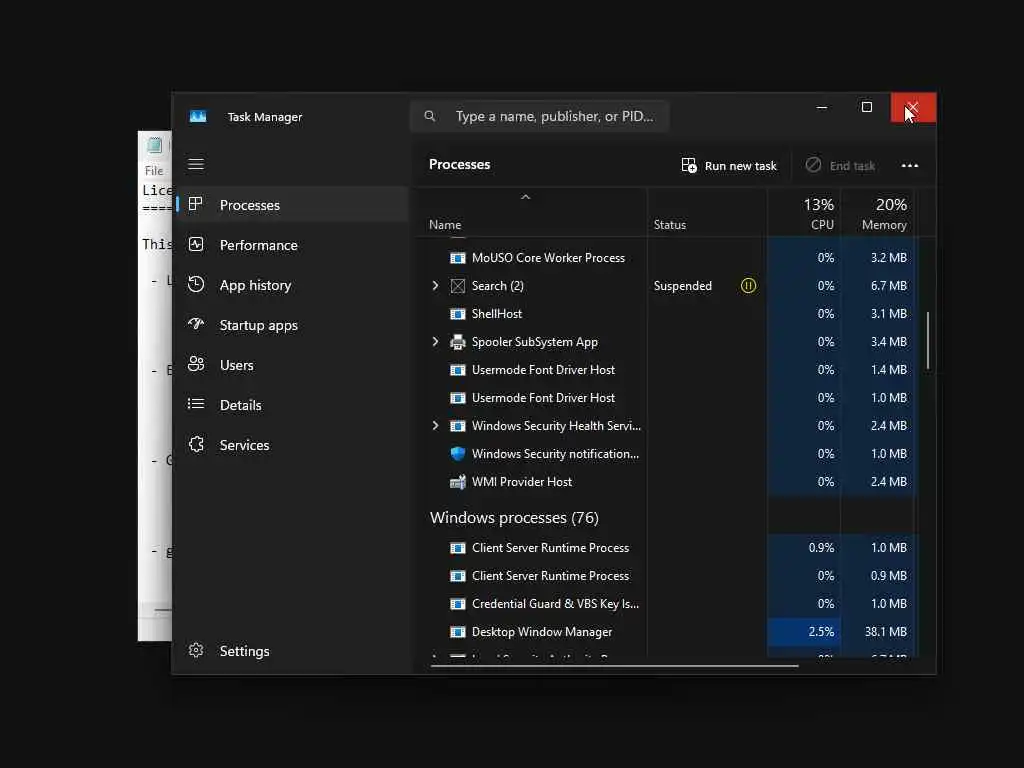Select the first Client Server Runtime Process
The height and width of the screenshot is (768, 1024).
(666, 548)
